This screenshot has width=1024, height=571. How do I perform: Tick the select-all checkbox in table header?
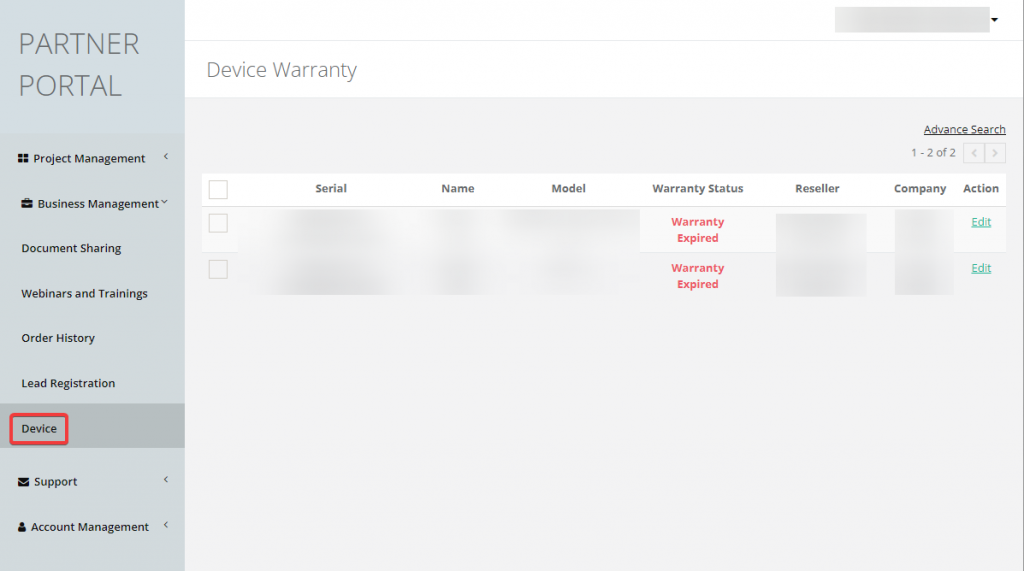point(218,189)
